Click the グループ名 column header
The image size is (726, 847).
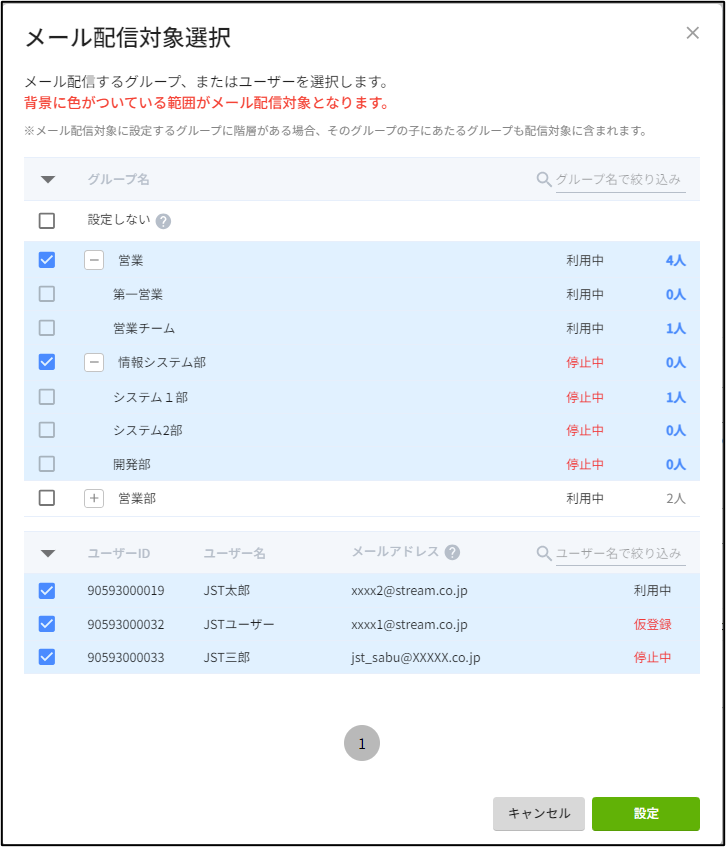pyautogui.click(x=118, y=180)
